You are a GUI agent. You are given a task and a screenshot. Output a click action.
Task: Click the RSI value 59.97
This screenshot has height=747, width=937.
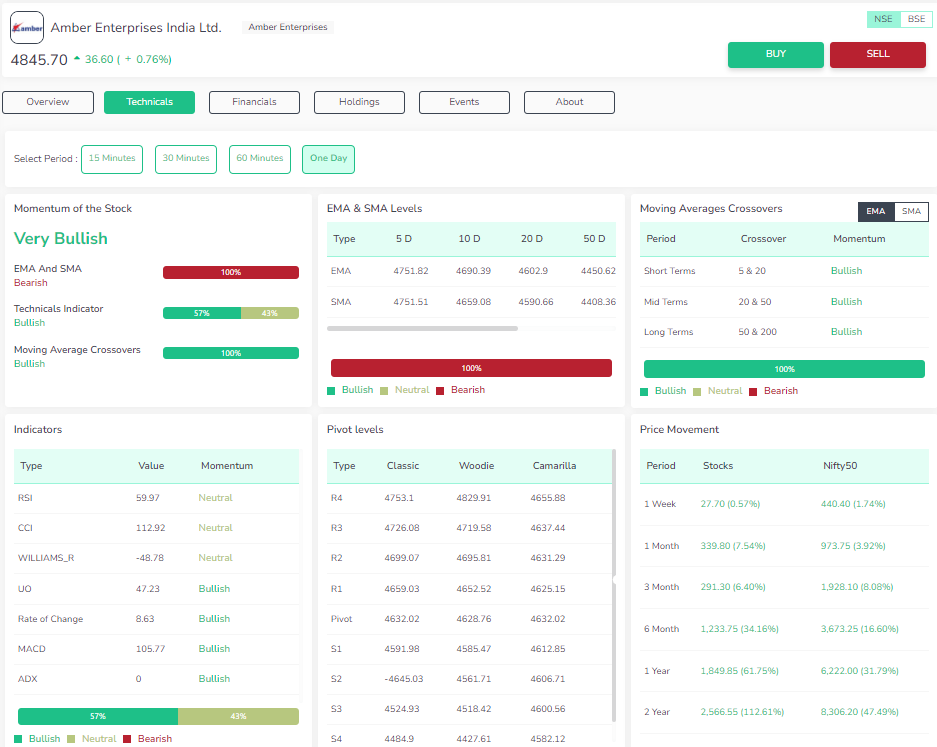(148, 498)
